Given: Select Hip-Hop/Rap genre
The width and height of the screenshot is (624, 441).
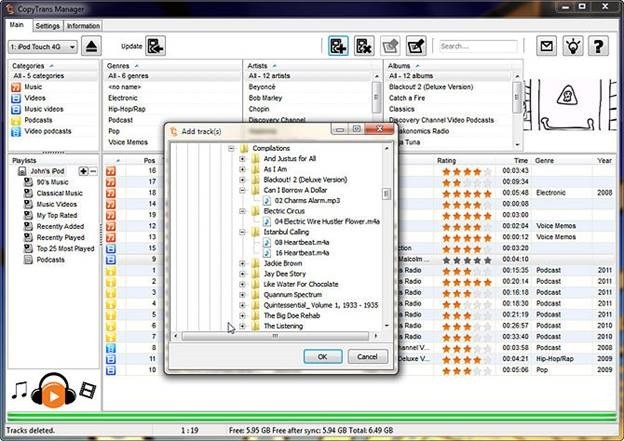Looking at the screenshot, I should tap(127, 109).
